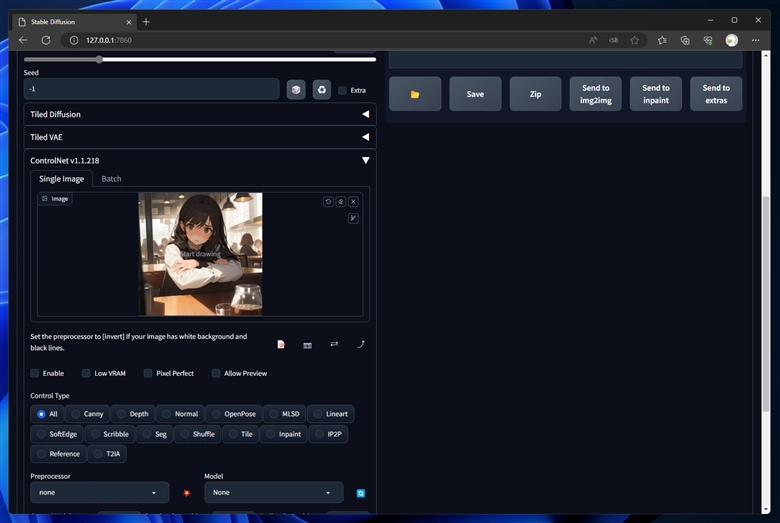Click the recycle icon to reuse last seed

321,90
